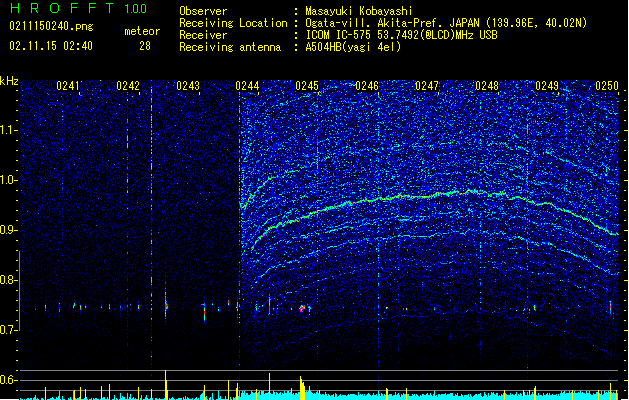Click the 0242 time marker
This screenshot has width=629, height=400.
pyautogui.click(x=128, y=86)
